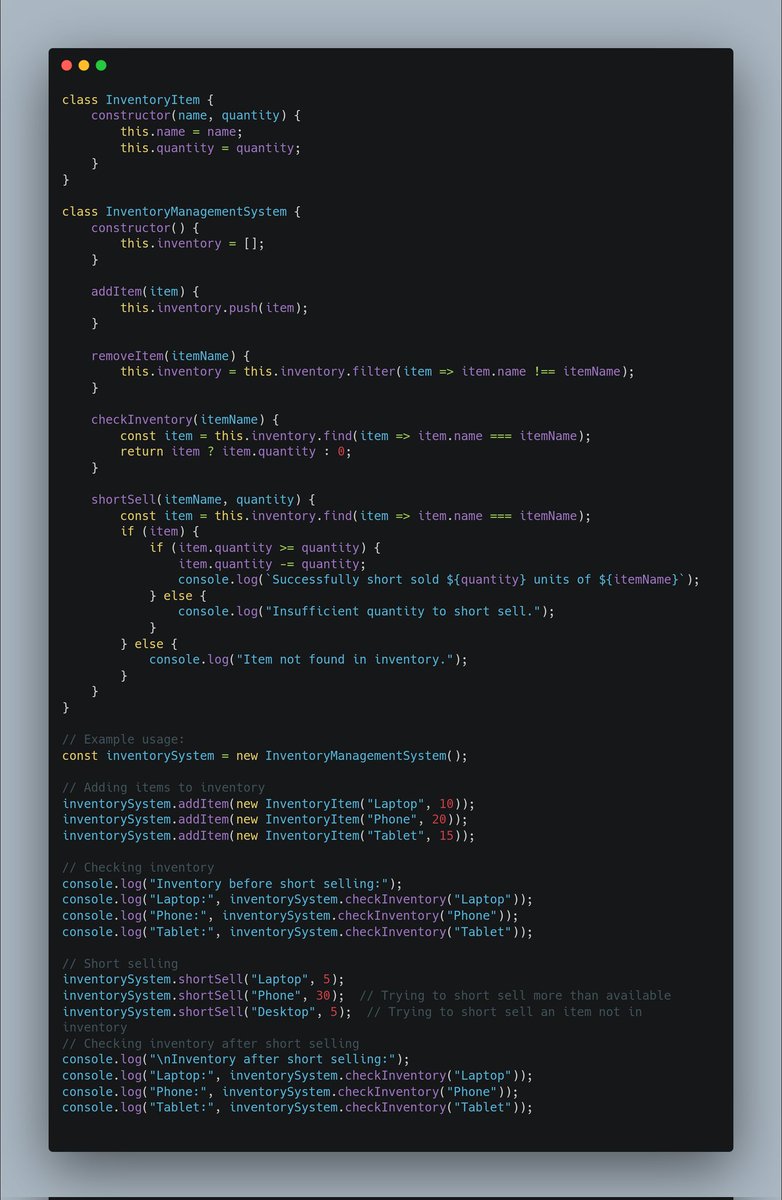Image resolution: width=782 pixels, height=1200 pixels.
Task: Click the addItem line with "Phone", 20
Action: [265, 820]
